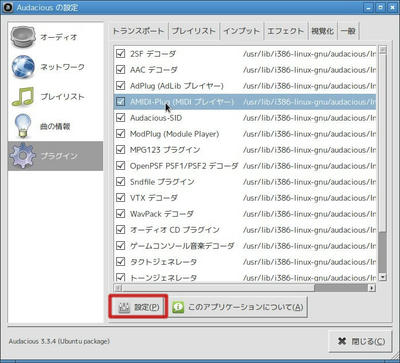Screen dimensions: 400x363
Task: Select the 一般 tab
Action: (x=348, y=31)
